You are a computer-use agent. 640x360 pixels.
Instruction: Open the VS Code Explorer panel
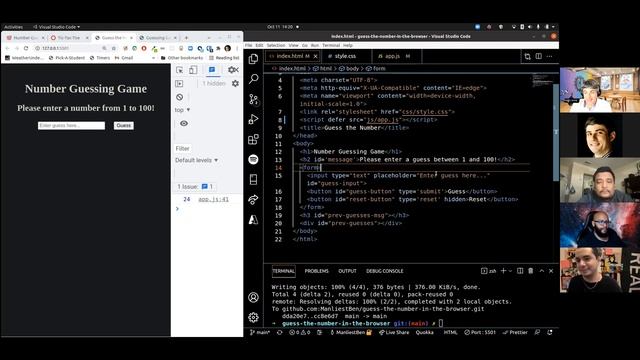[253, 59]
